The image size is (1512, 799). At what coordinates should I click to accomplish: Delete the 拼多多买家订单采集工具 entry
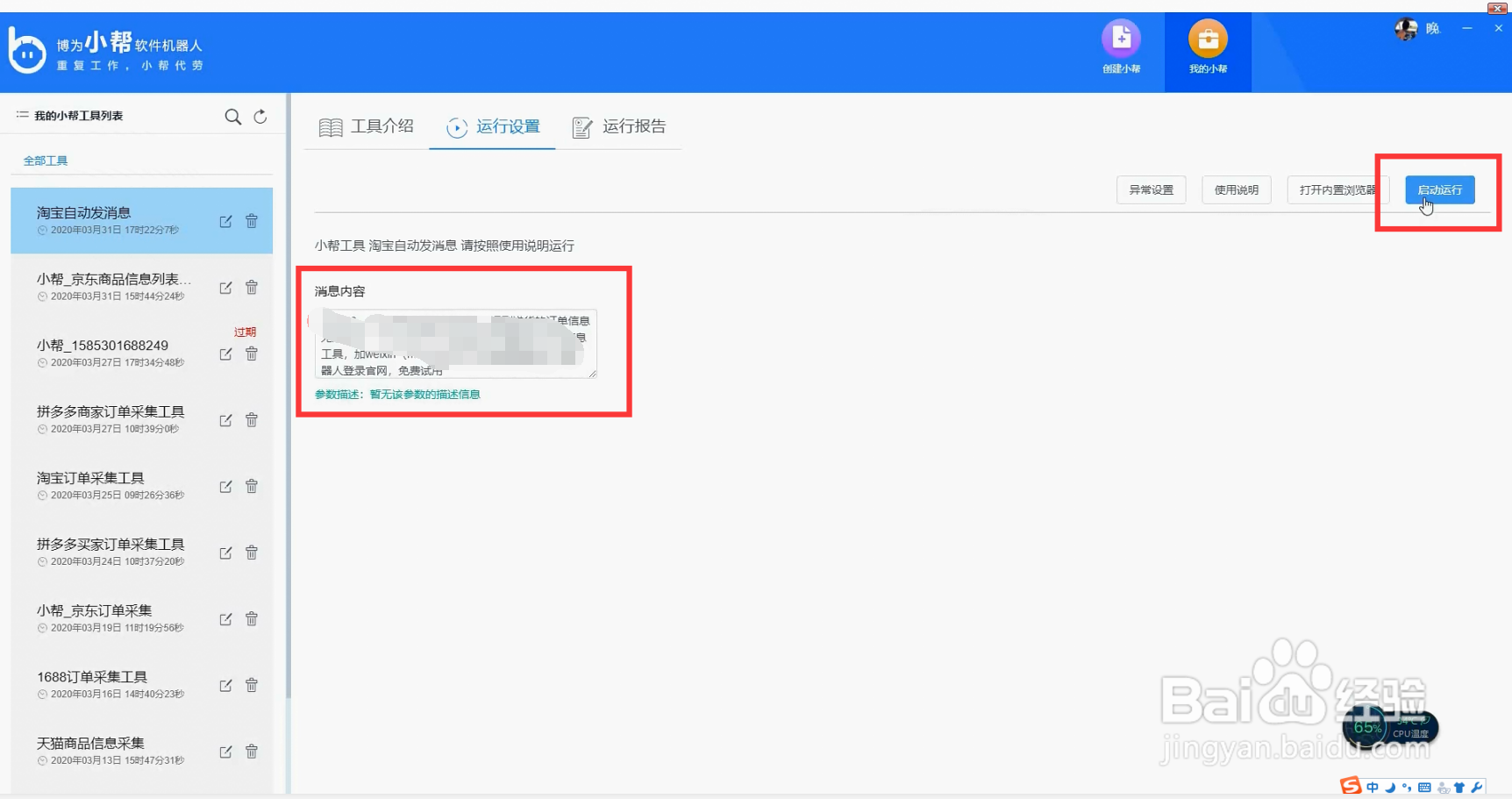click(x=252, y=552)
